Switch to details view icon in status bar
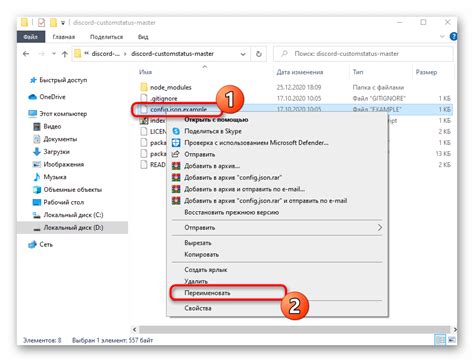The image size is (474, 362). click(x=440, y=340)
